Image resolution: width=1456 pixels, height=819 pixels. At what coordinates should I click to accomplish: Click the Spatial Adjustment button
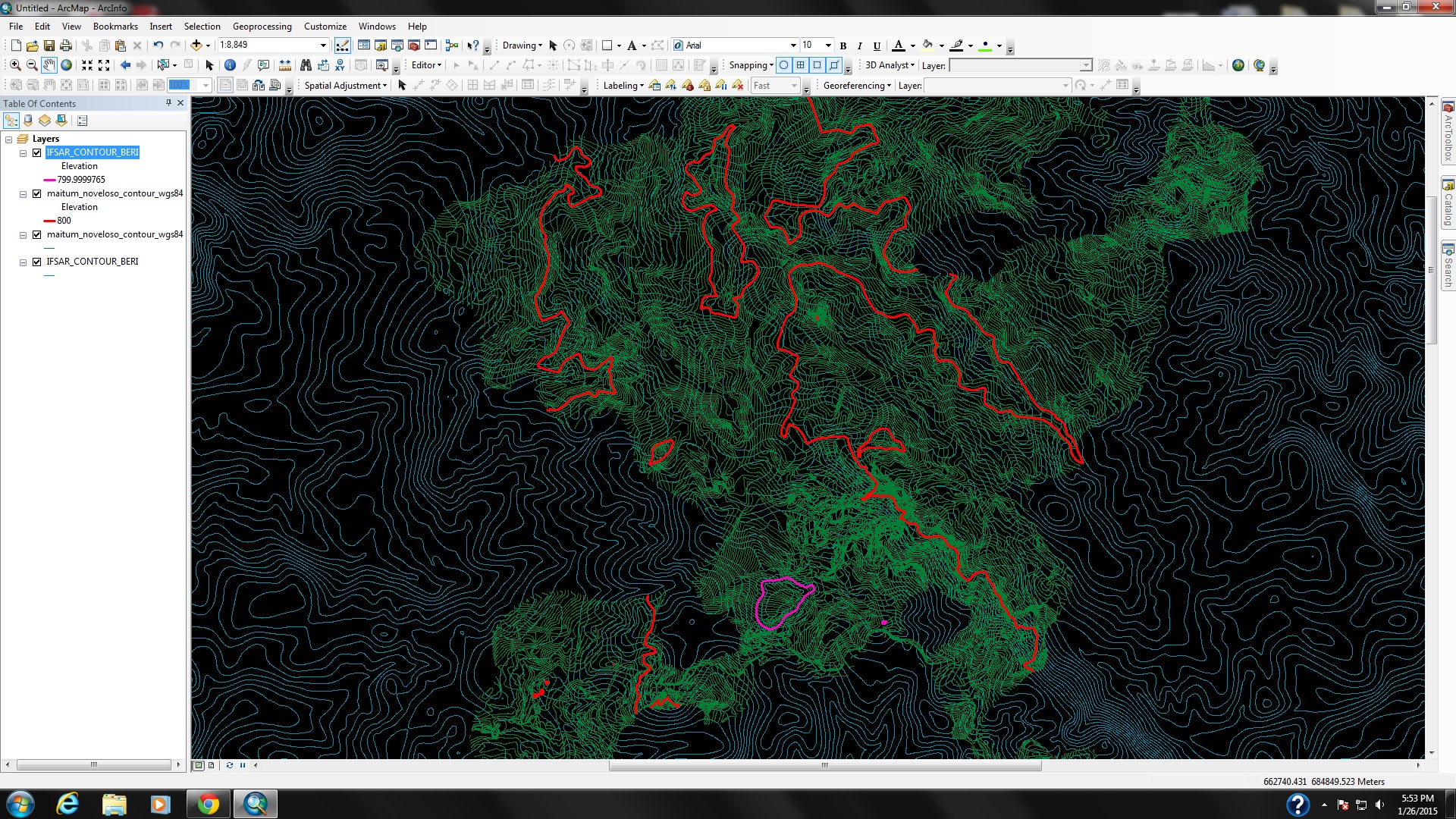pyautogui.click(x=346, y=86)
